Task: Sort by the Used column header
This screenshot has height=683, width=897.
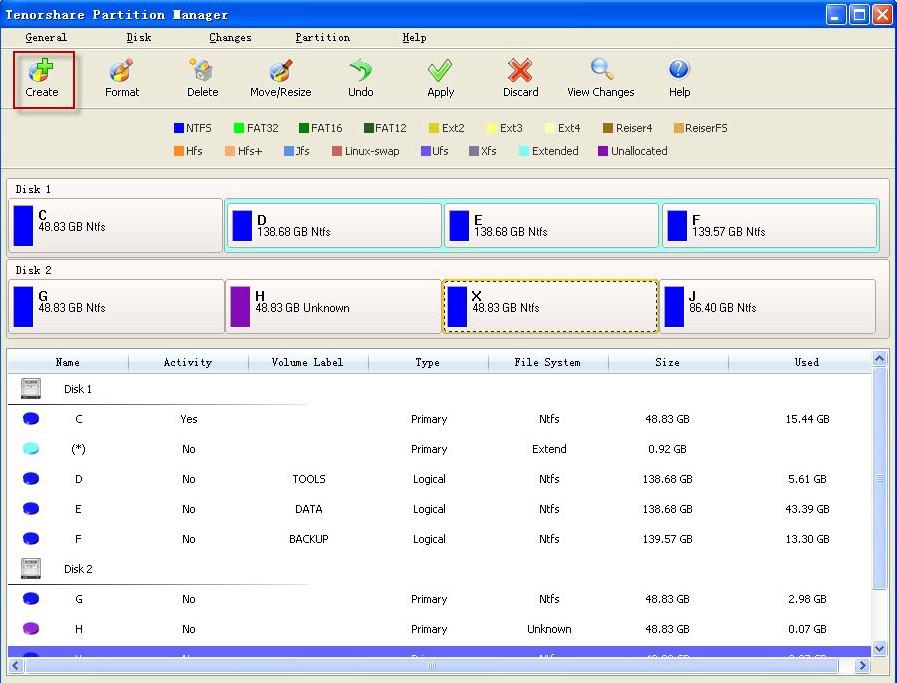Action: click(x=800, y=362)
